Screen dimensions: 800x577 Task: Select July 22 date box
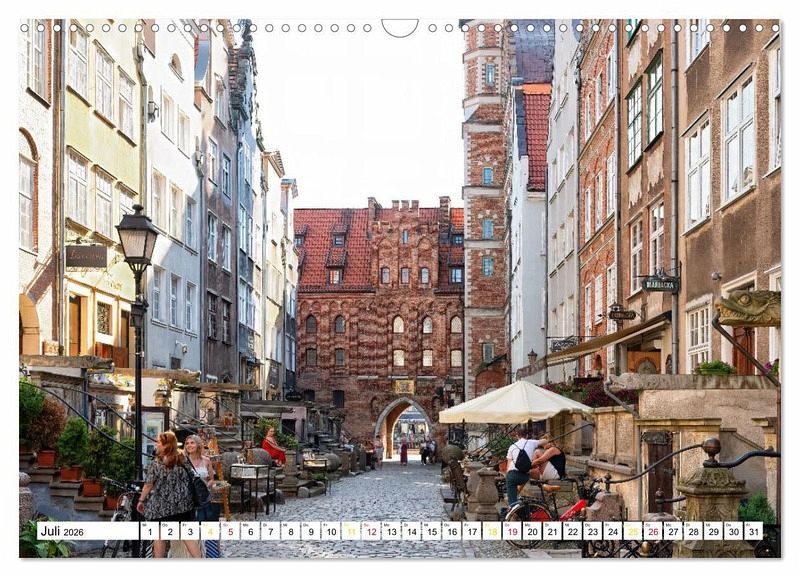click(x=572, y=531)
